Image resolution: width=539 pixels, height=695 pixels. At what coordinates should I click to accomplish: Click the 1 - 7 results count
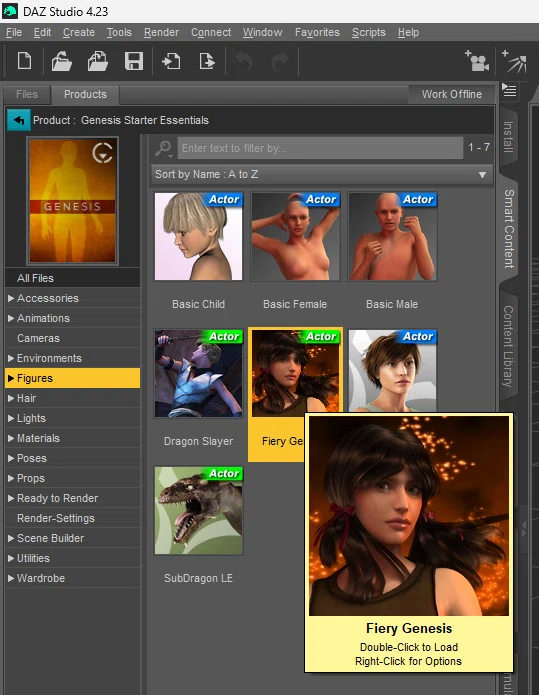[x=479, y=147]
